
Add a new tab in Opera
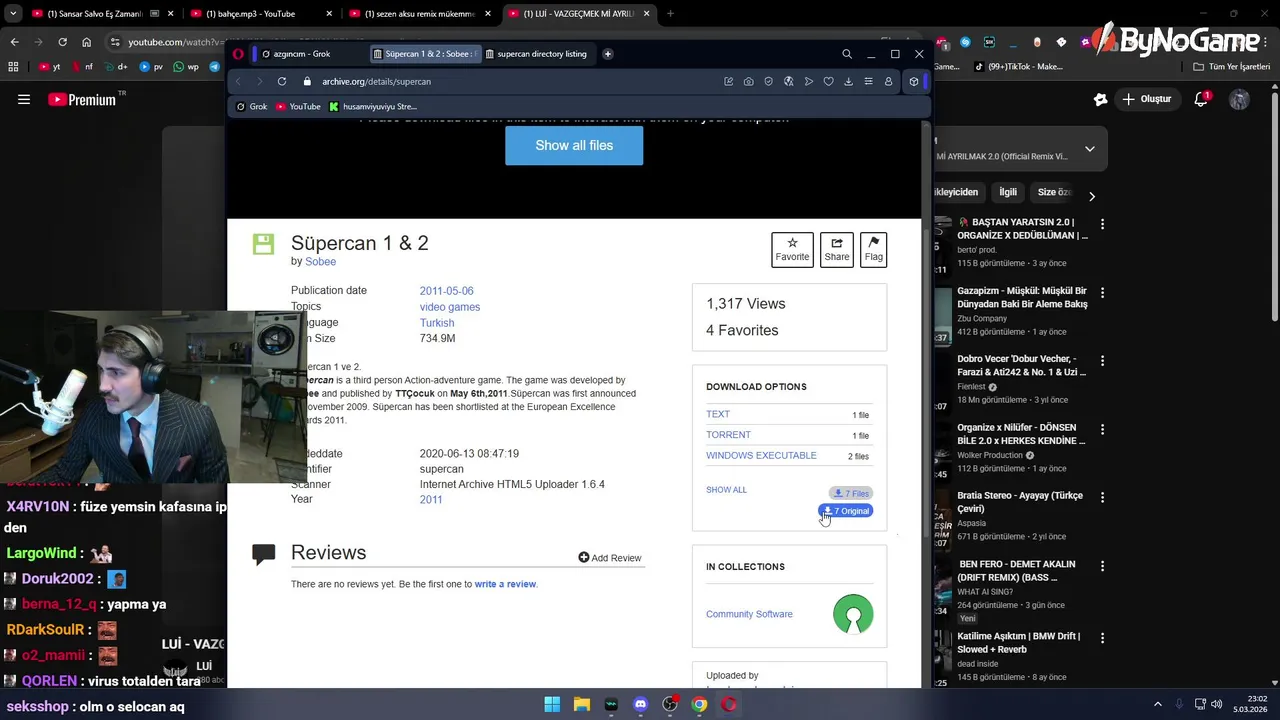[607, 54]
